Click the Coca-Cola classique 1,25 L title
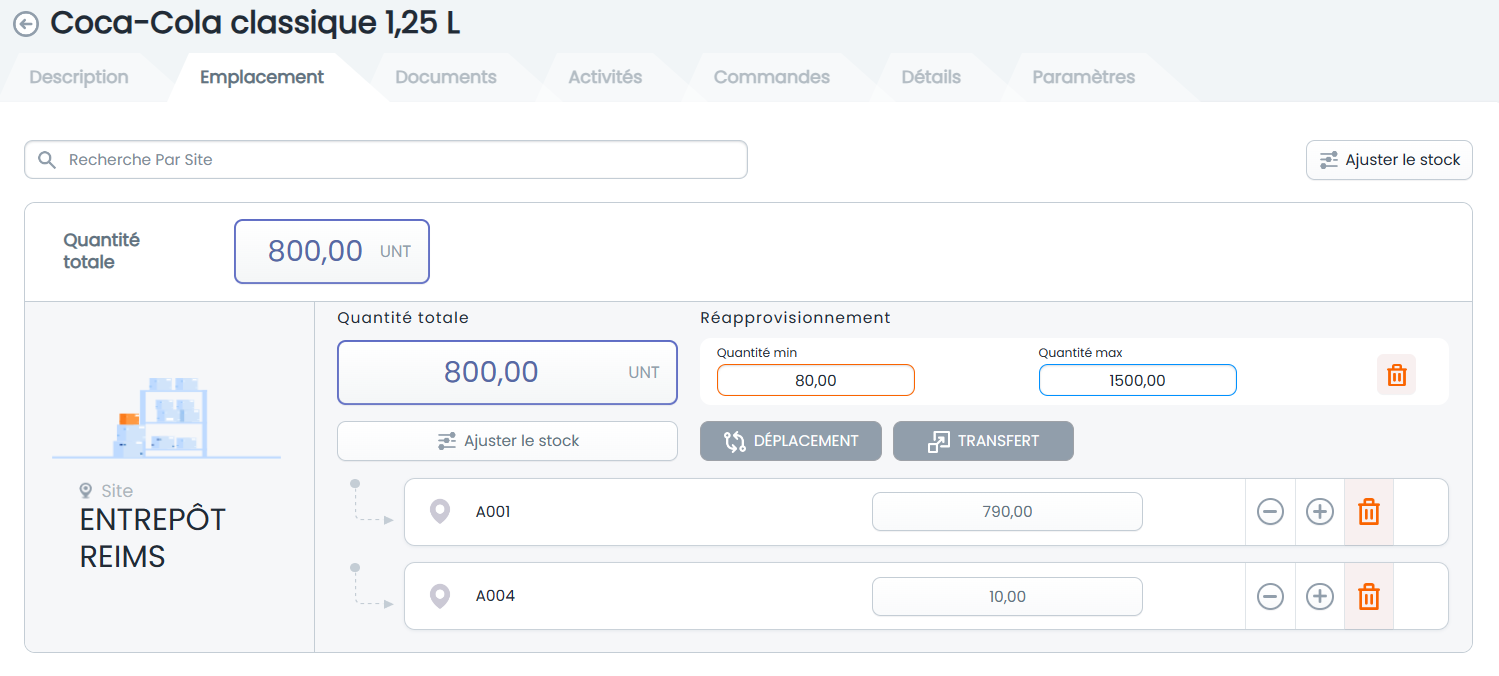 pos(255,24)
